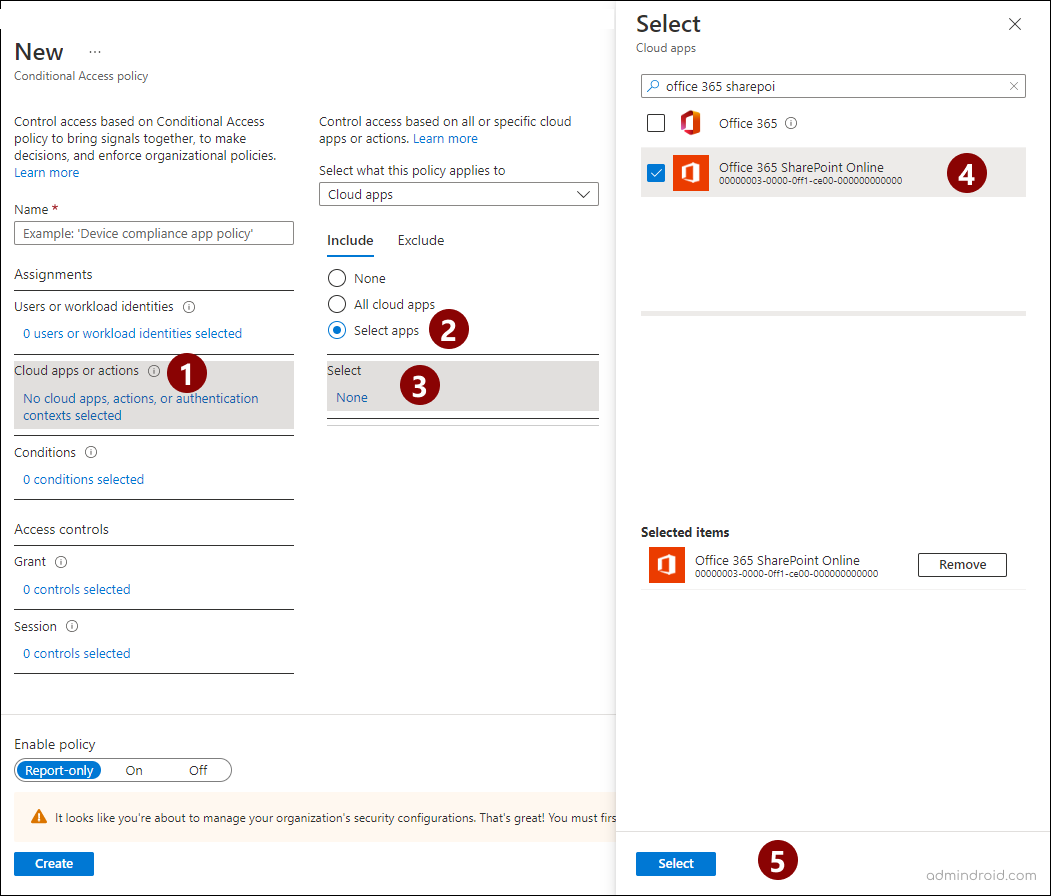The image size is (1051, 896).
Task: Click inside the Name input field
Action: coord(153,232)
